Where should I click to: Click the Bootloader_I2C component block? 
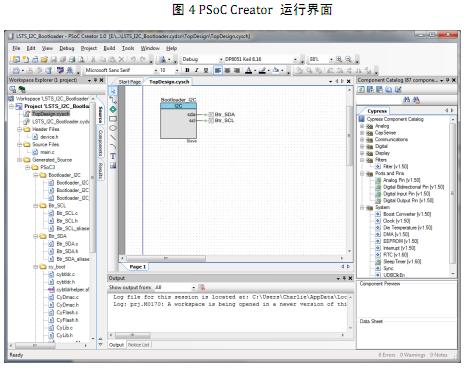pos(178,120)
